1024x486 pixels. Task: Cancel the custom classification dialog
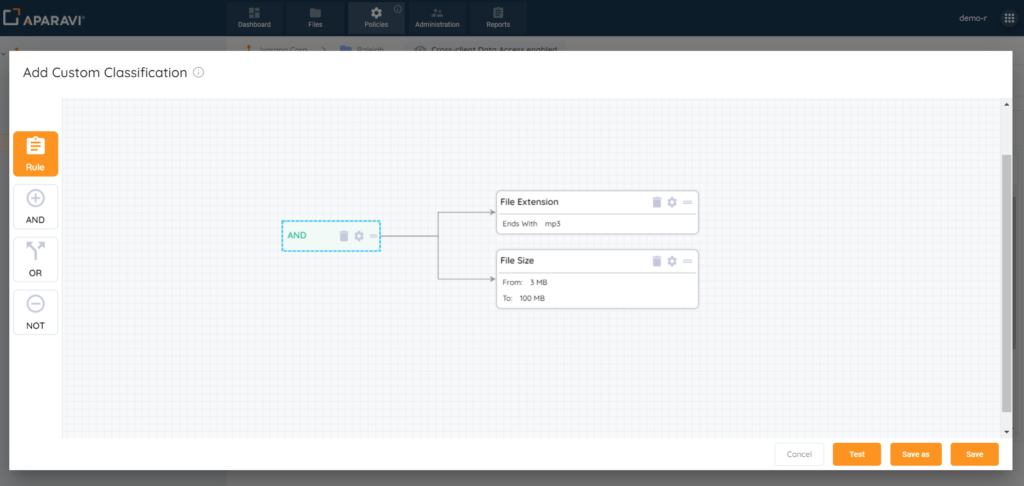tap(799, 454)
